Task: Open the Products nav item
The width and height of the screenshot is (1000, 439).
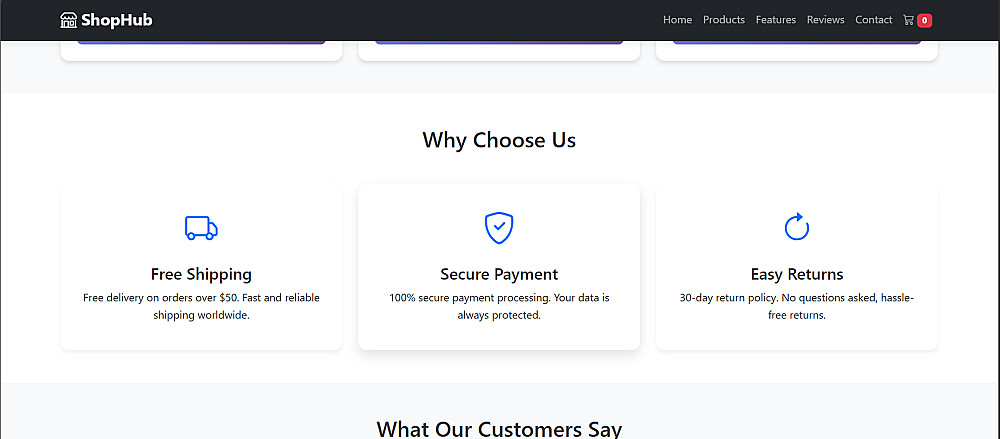Action: pos(724,20)
